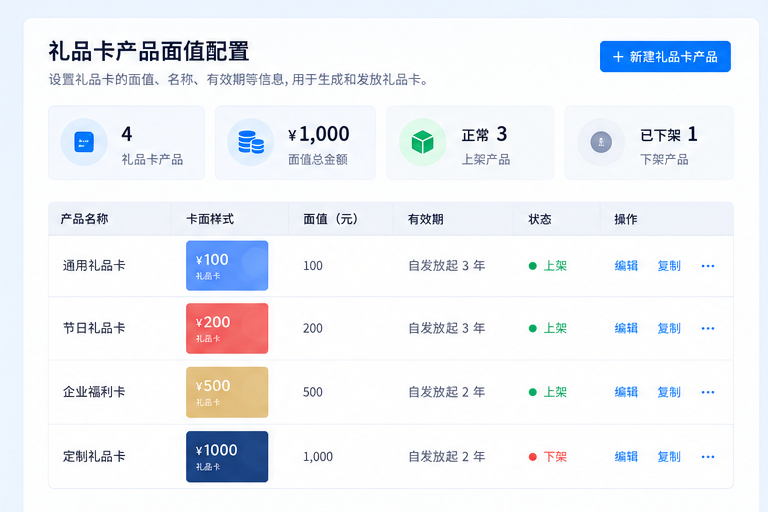This screenshot has width=768, height=512.
Task: Click the 新建礼品卡产品 button
Action: coord(665,57)
